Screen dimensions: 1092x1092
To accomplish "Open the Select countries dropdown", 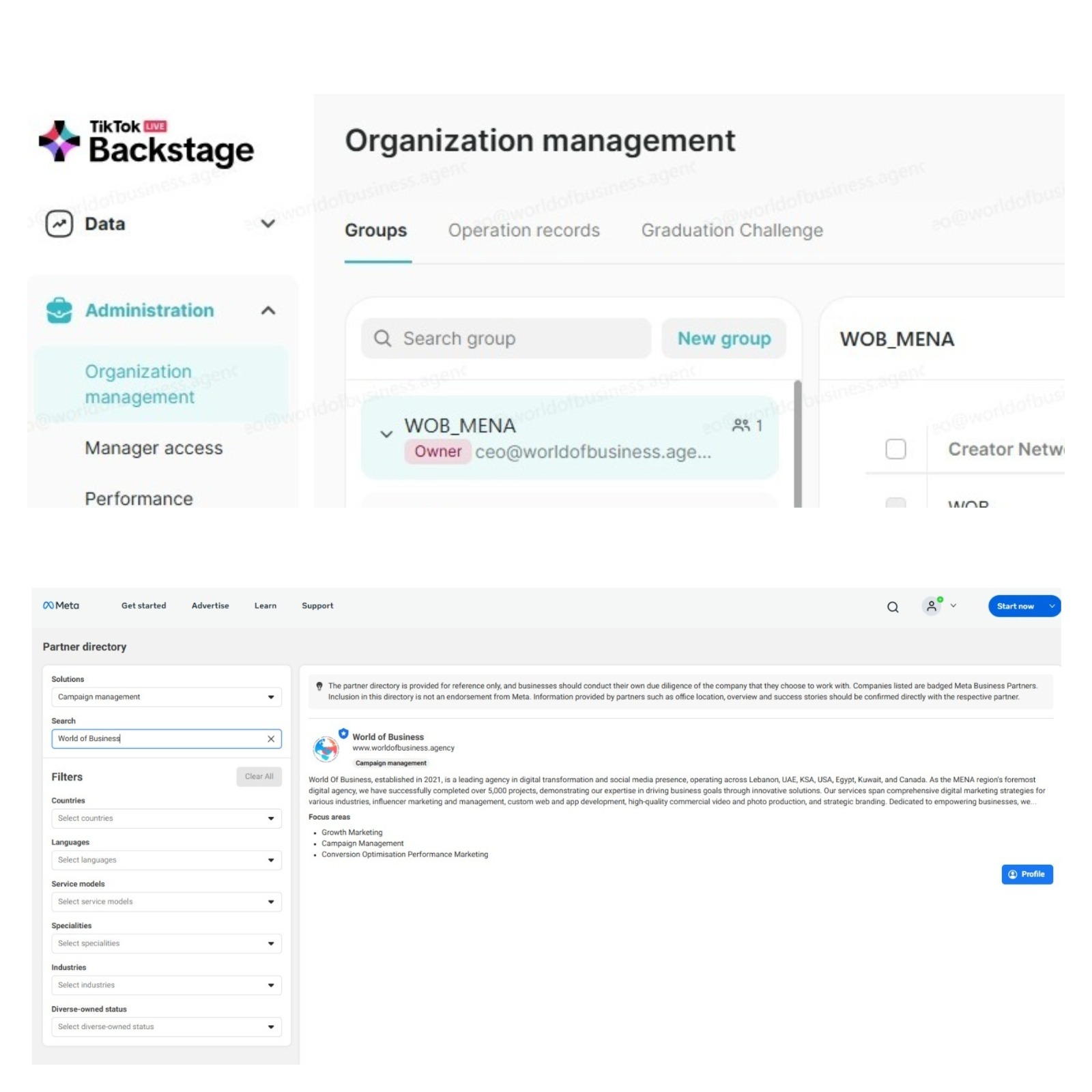I will pyautogui.click(x=166, y=818).
